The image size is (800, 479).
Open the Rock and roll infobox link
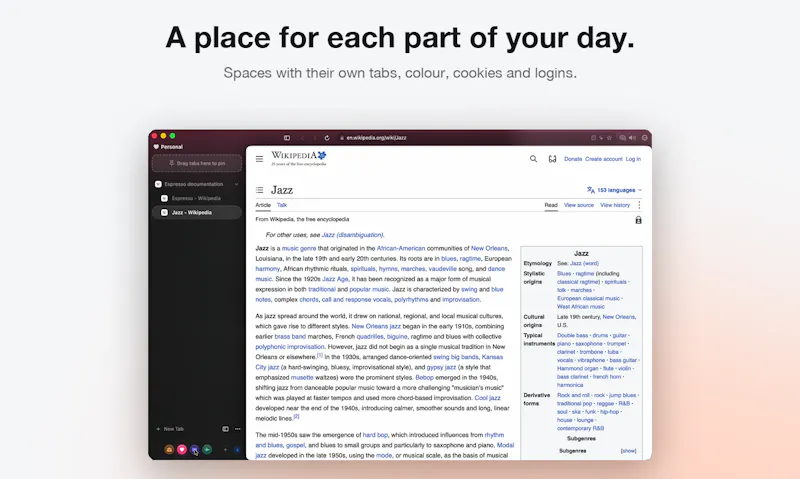pyautogui.click(x=573, y=395)
